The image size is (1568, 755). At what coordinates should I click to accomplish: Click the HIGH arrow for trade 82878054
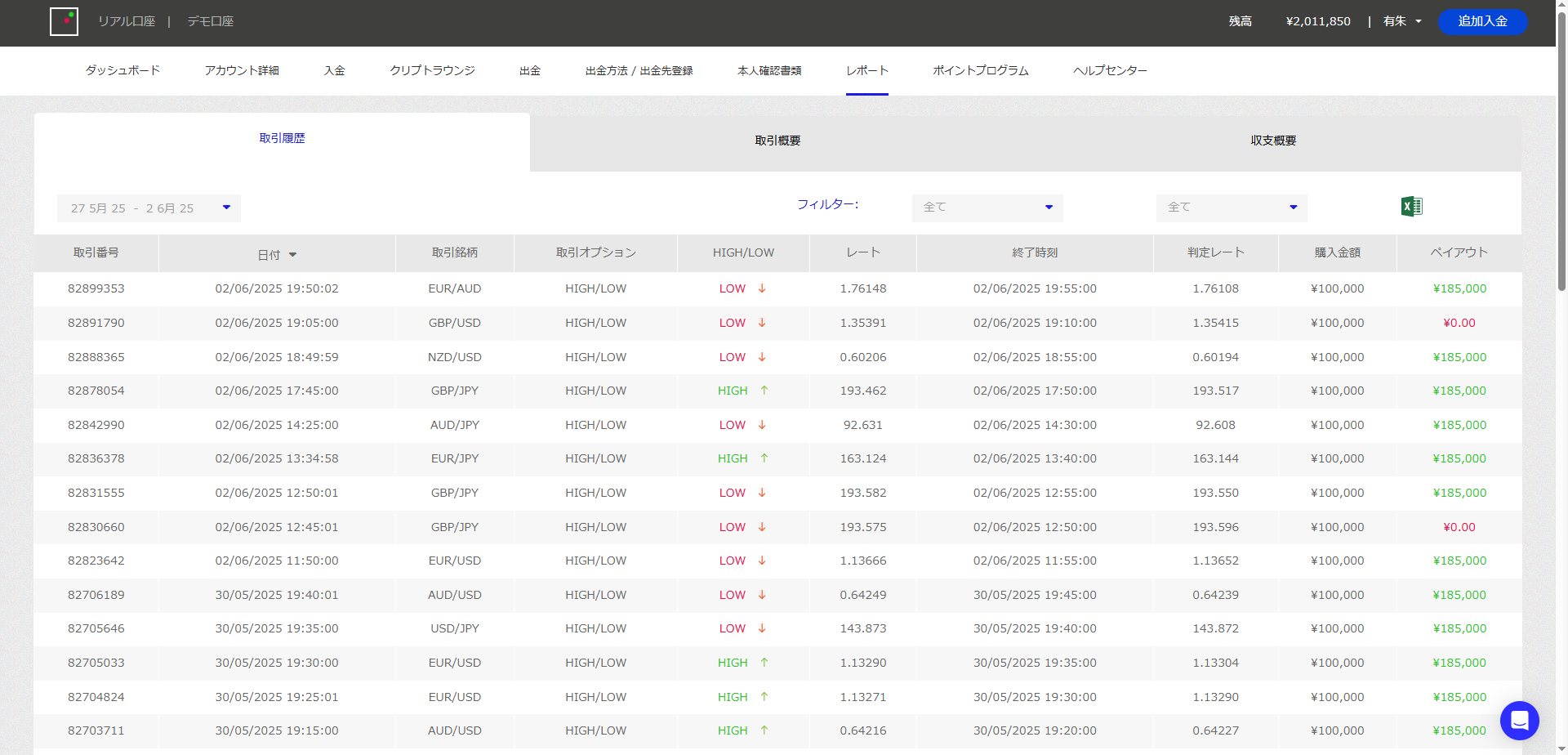764,391
